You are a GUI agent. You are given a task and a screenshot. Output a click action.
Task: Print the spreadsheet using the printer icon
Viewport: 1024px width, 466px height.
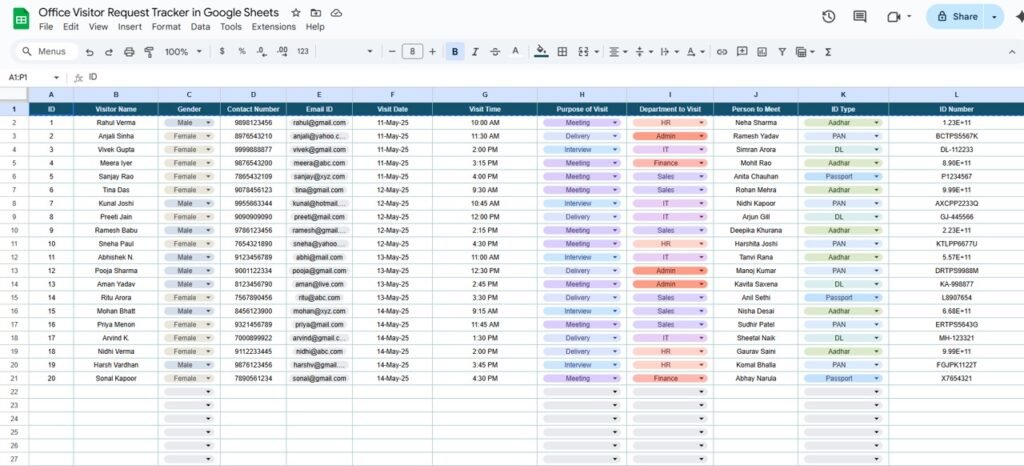pyautogui.click(x=129, y=52)
